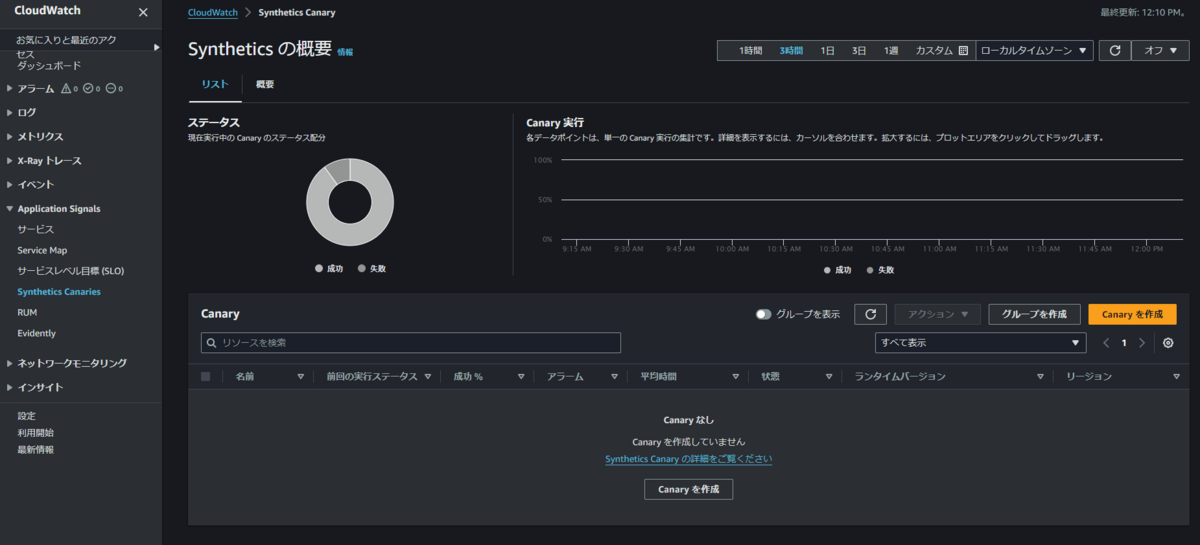This screenshot has height=545, width=1200.
Task: Sort by 平均時間 column
Action: pyautogui.click(x=735, y=377)
